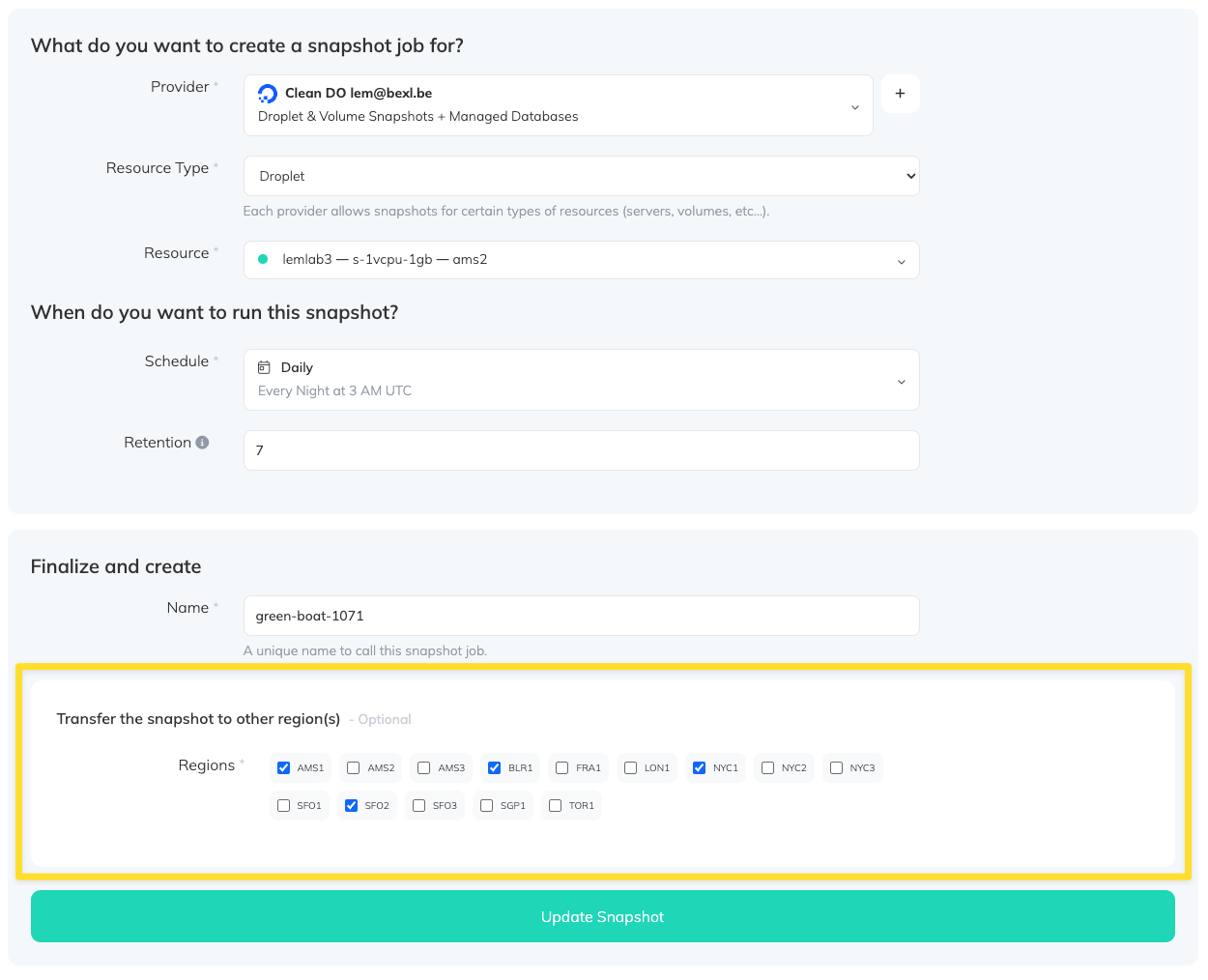Image resolution: width=1208 pixels, height=980 pixels.
Task: Enable the TOR1 region checkbox
Action: pyautogui.click(x=555, y=805)
